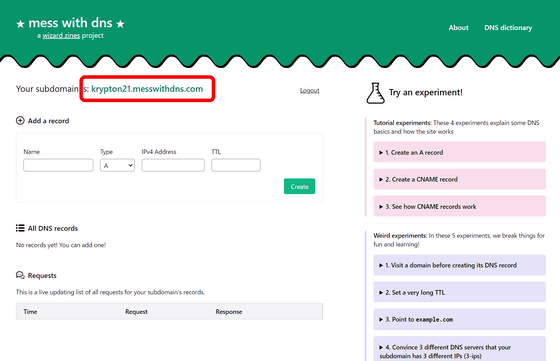Click the Tutorial experiments description text
This screenshot has height=361, width=560.
point(456,127)
